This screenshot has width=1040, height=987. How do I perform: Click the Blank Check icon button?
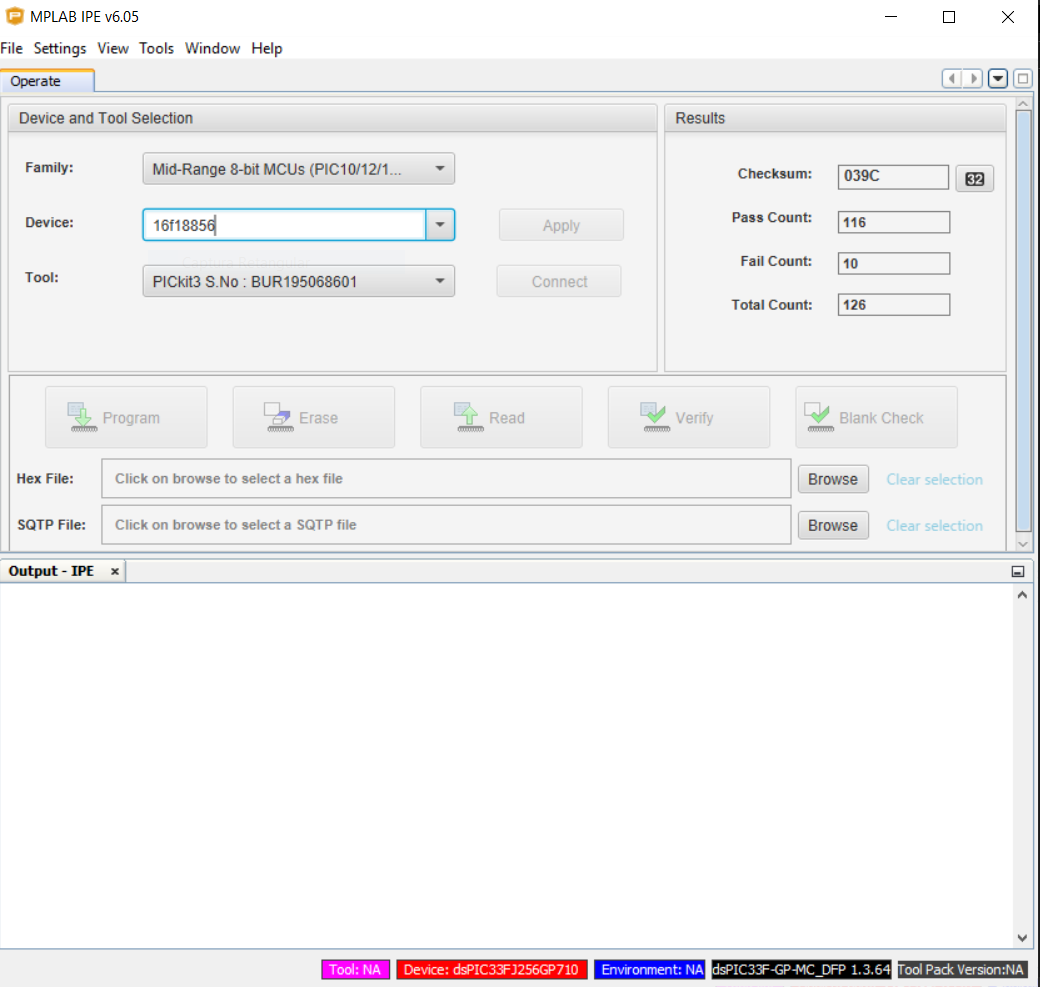[x=877, y=417]
